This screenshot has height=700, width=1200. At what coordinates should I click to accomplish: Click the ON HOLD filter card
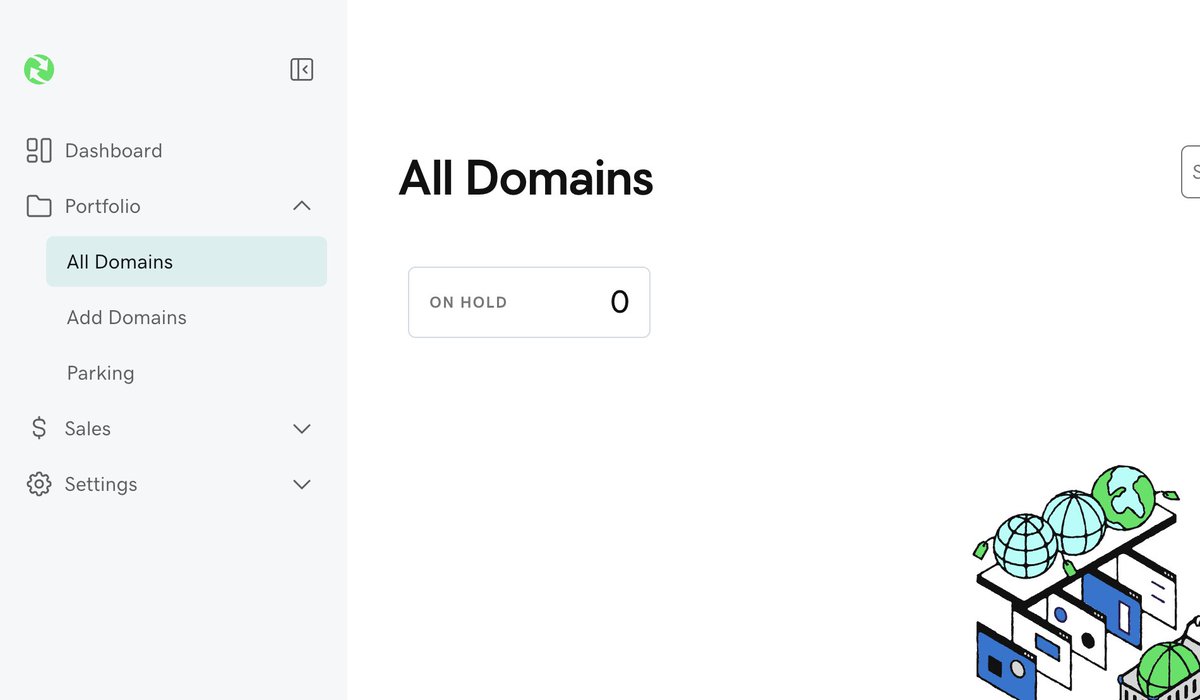(529, 302)
